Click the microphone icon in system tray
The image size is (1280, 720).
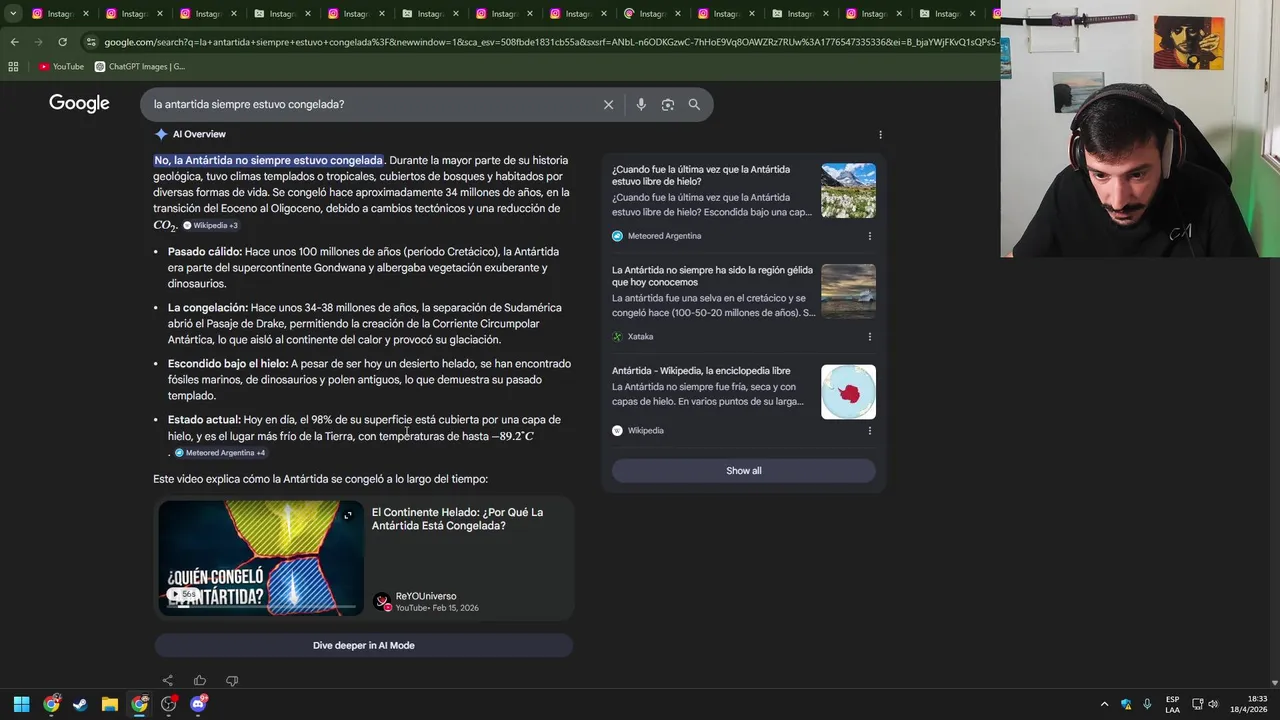coord(1147,704)
